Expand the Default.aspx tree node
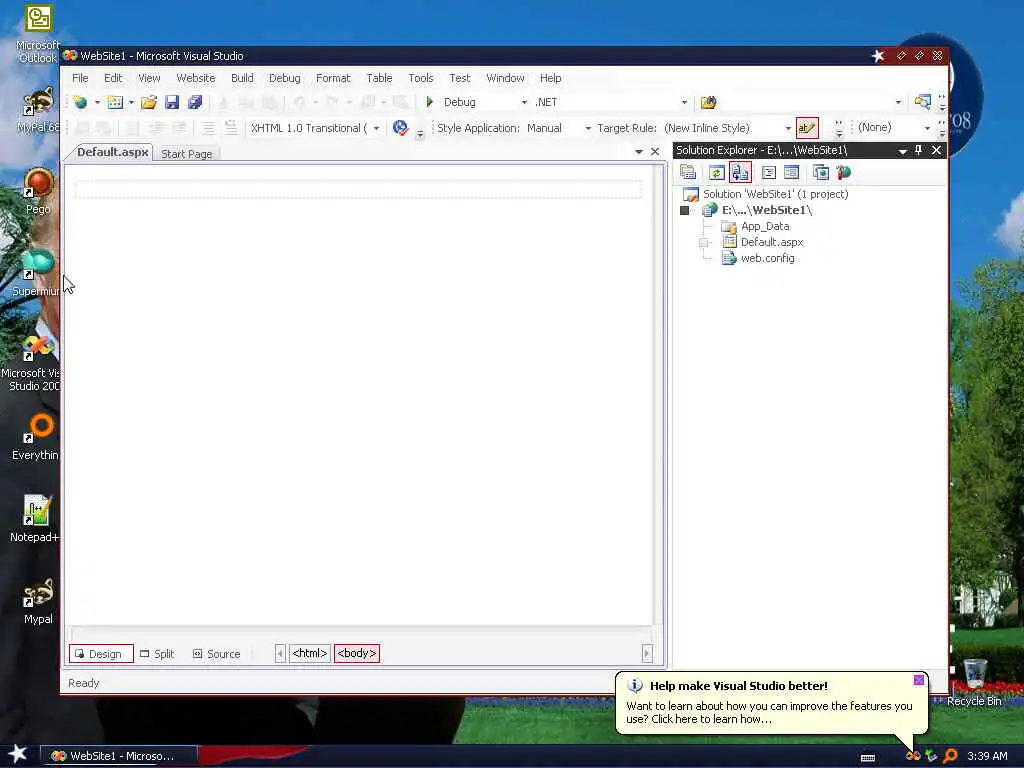The height and width of the screenshot is (768, 1024). pos(704,242)
